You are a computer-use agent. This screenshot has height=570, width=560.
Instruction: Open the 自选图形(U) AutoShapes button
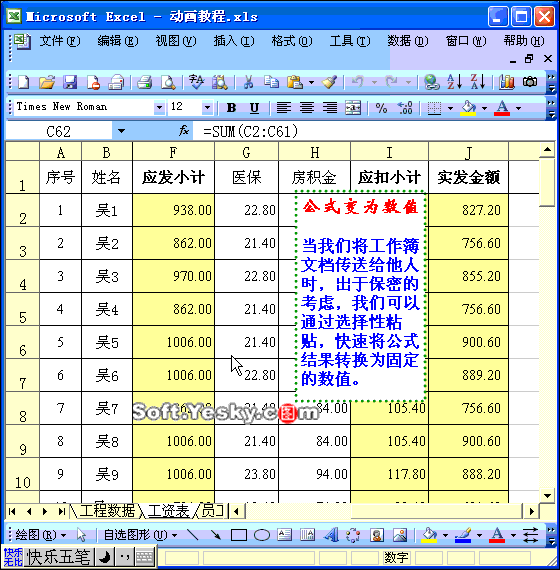pos(140,535)
